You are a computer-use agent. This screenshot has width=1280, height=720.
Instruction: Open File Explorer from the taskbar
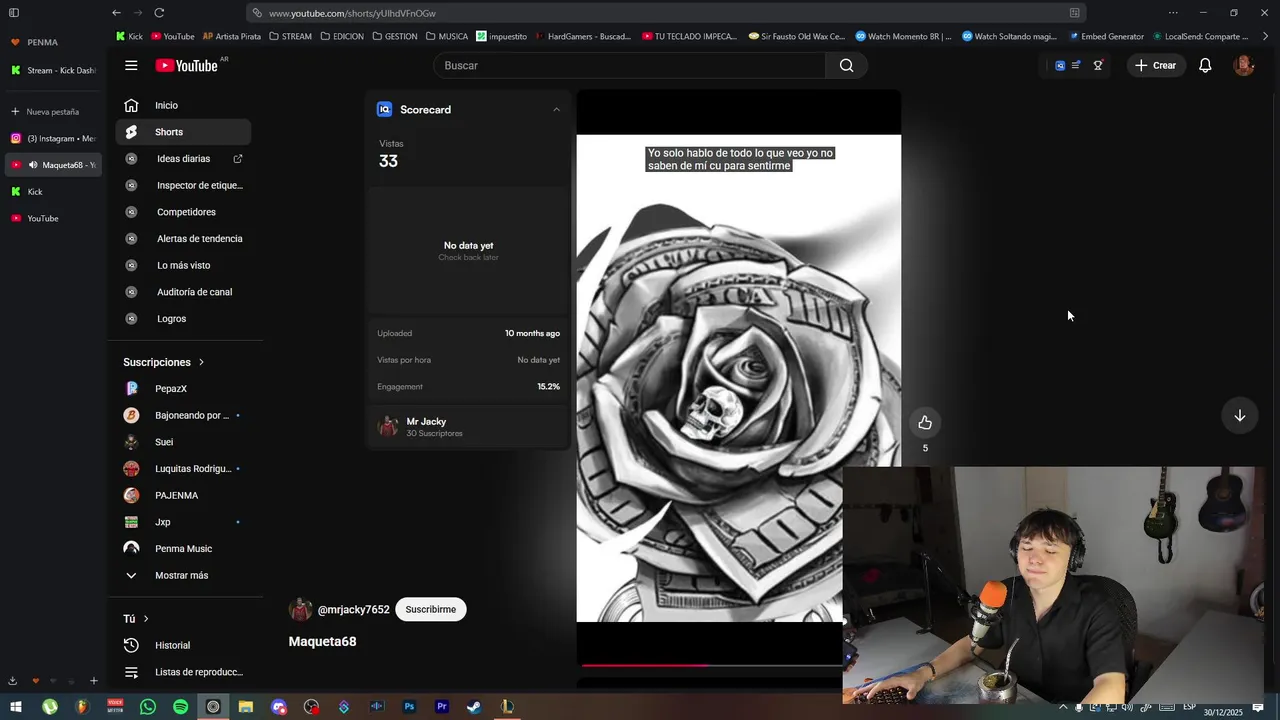(245, 707)
